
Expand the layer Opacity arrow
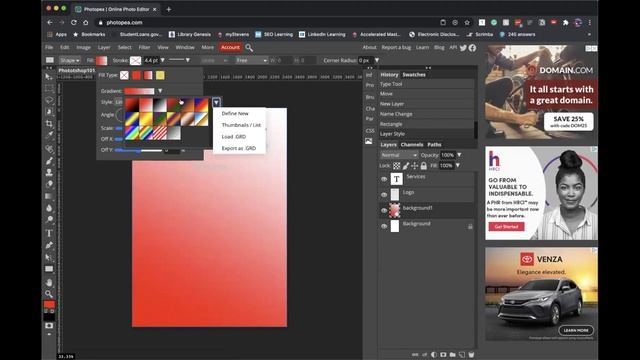pyautogui.click(x=459, y=155)
